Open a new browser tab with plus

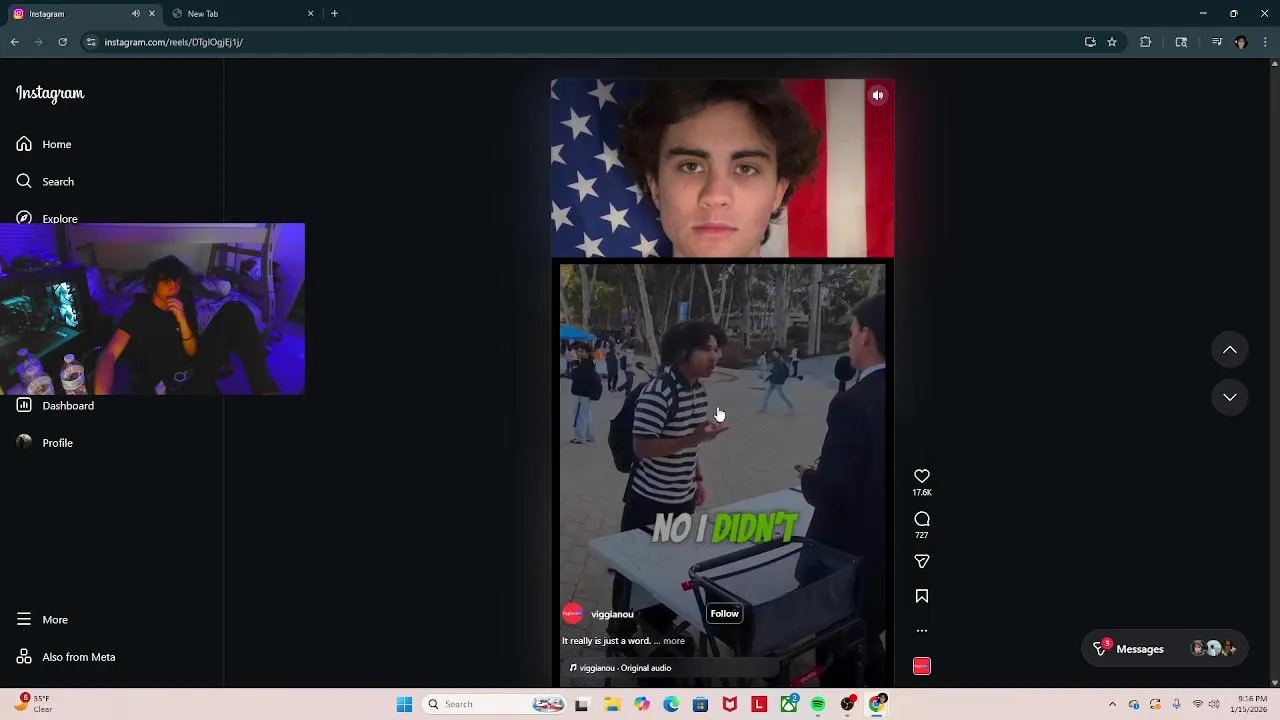(334, 13)
